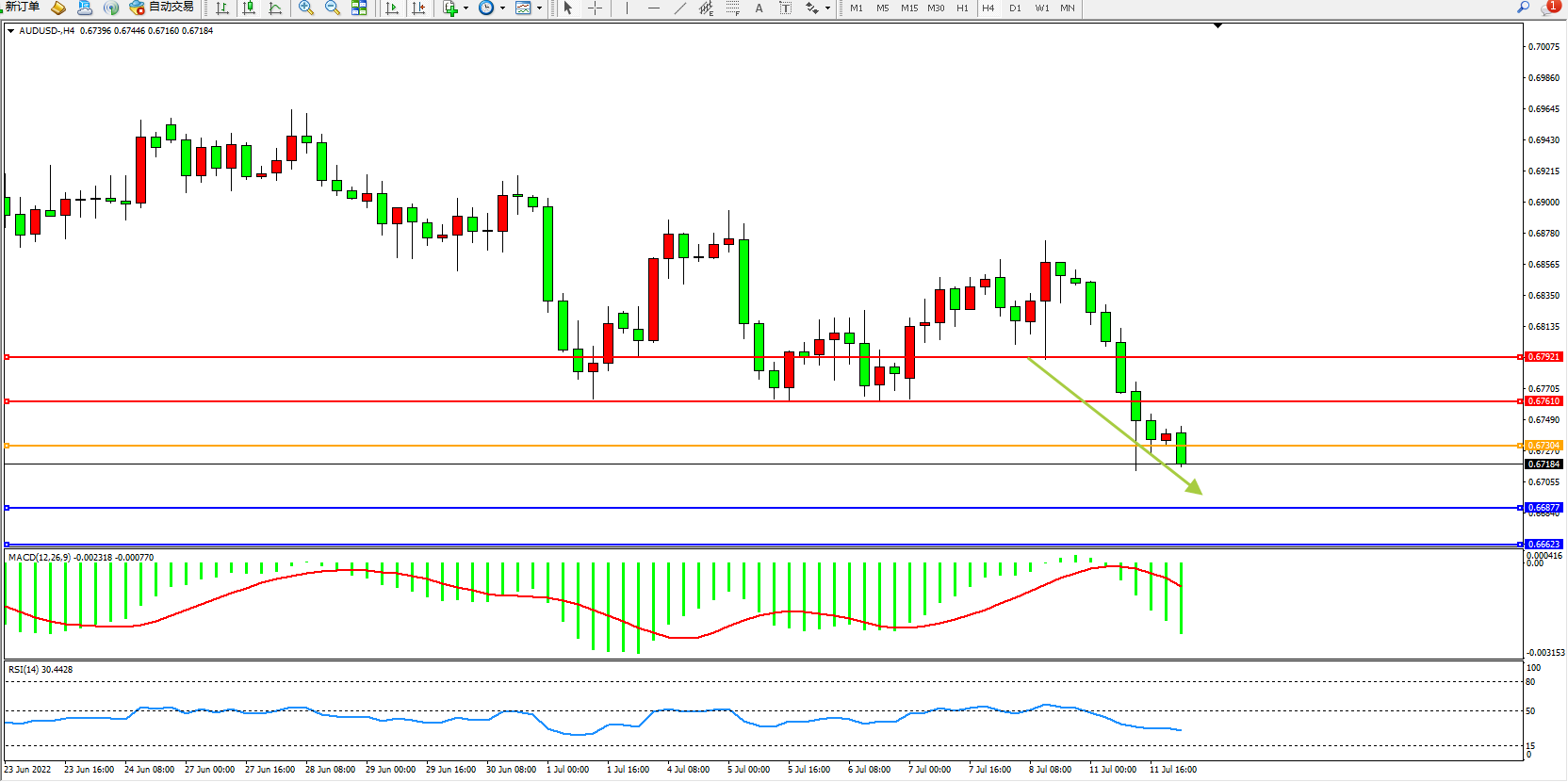Viewport: 1568px width, 782px height.
Task: Open the chart templates dropdown arrow
Action: pyautogui.click(x=539, y=8)
